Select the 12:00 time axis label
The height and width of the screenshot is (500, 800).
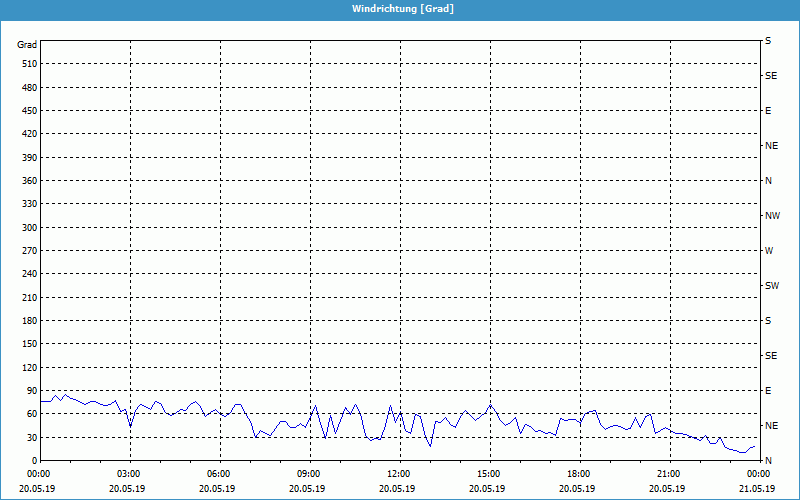pyautogui.click(x=399, y=474)
